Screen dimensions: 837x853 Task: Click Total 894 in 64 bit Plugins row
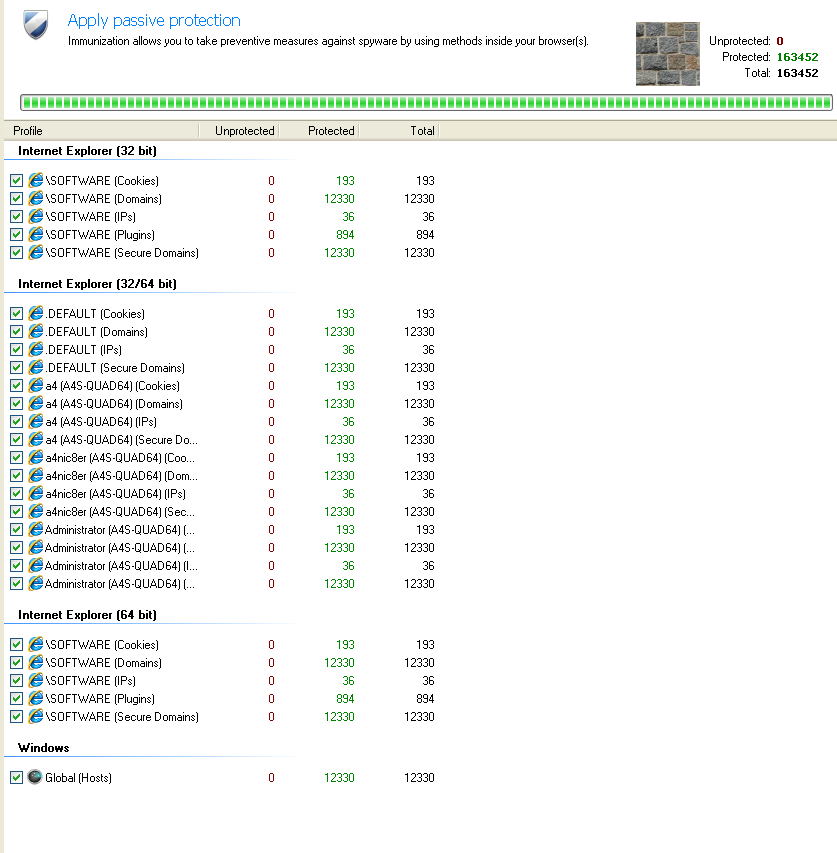point(425,699)
